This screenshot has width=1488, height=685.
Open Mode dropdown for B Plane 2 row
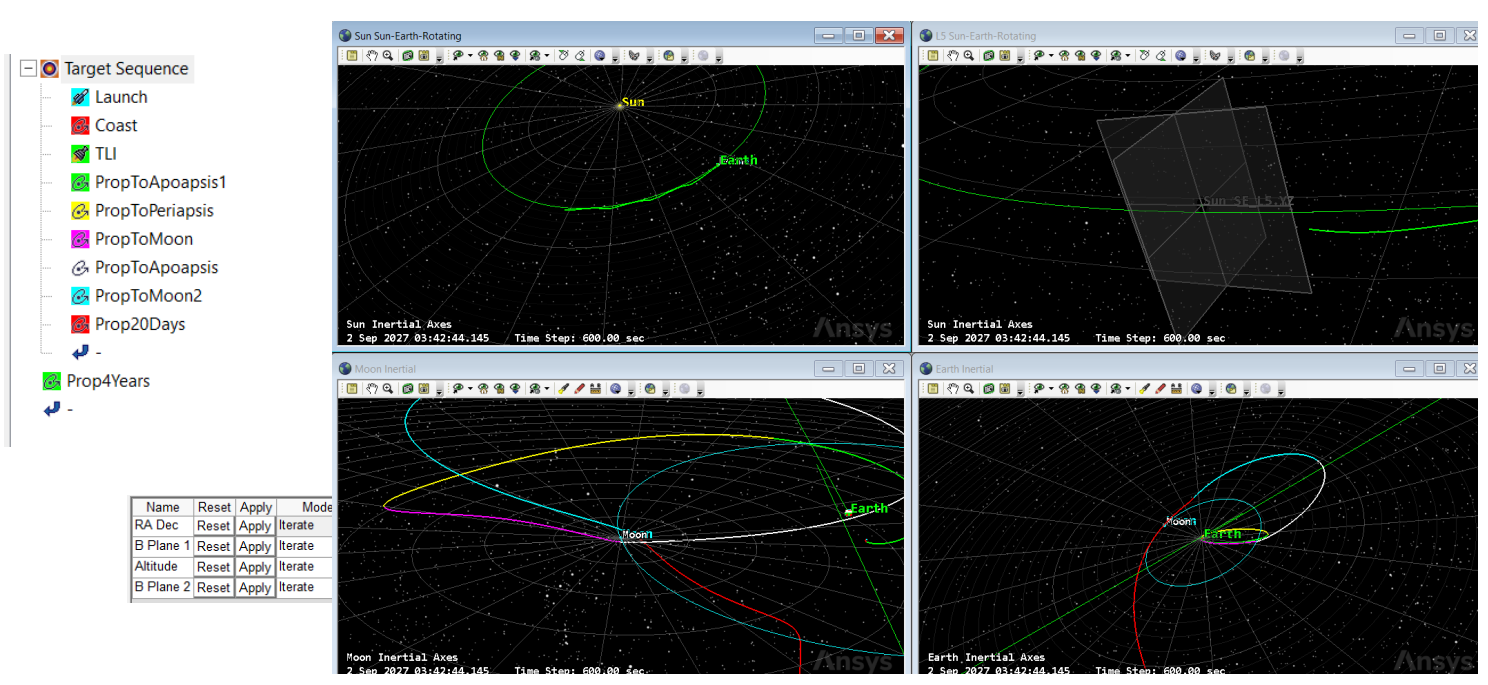pyautogui.click(x=304, y=587)
